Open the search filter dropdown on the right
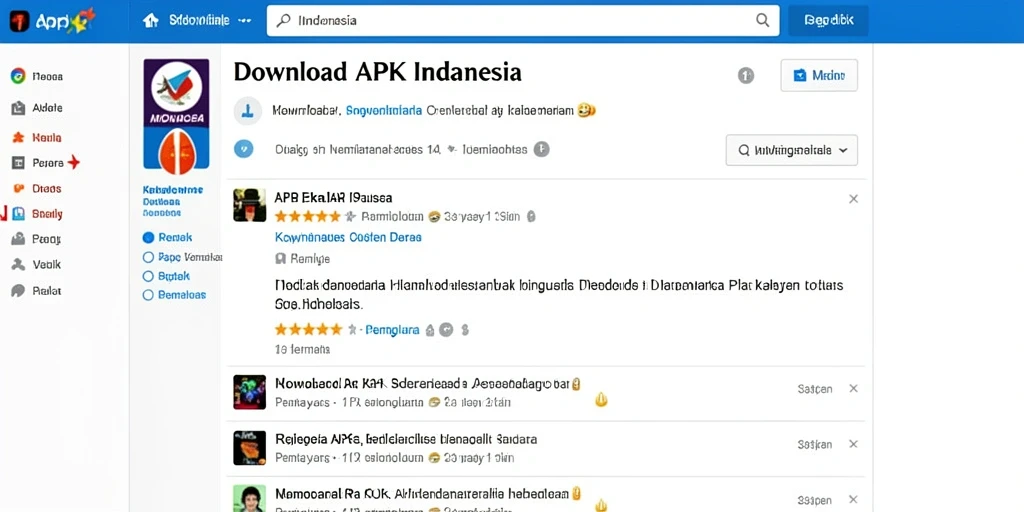The image size is (1024, 512). (x=792, y=150)
